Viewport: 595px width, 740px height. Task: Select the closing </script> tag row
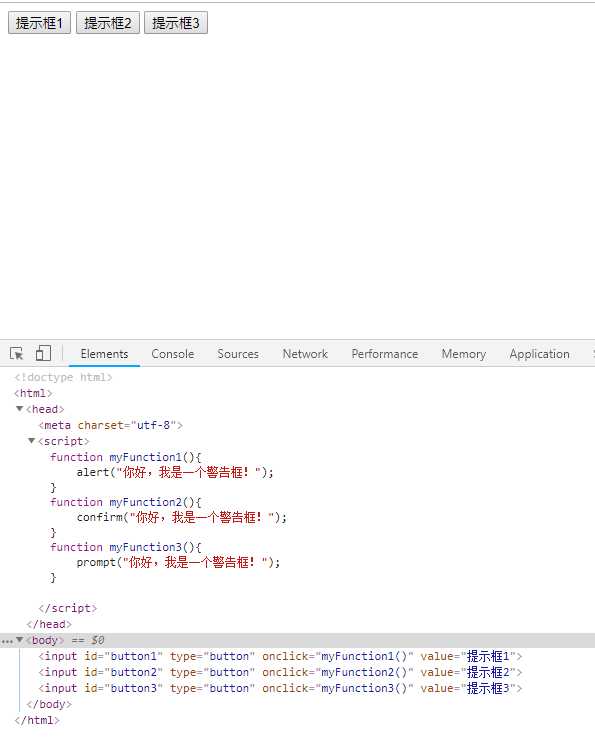point(67,608)
